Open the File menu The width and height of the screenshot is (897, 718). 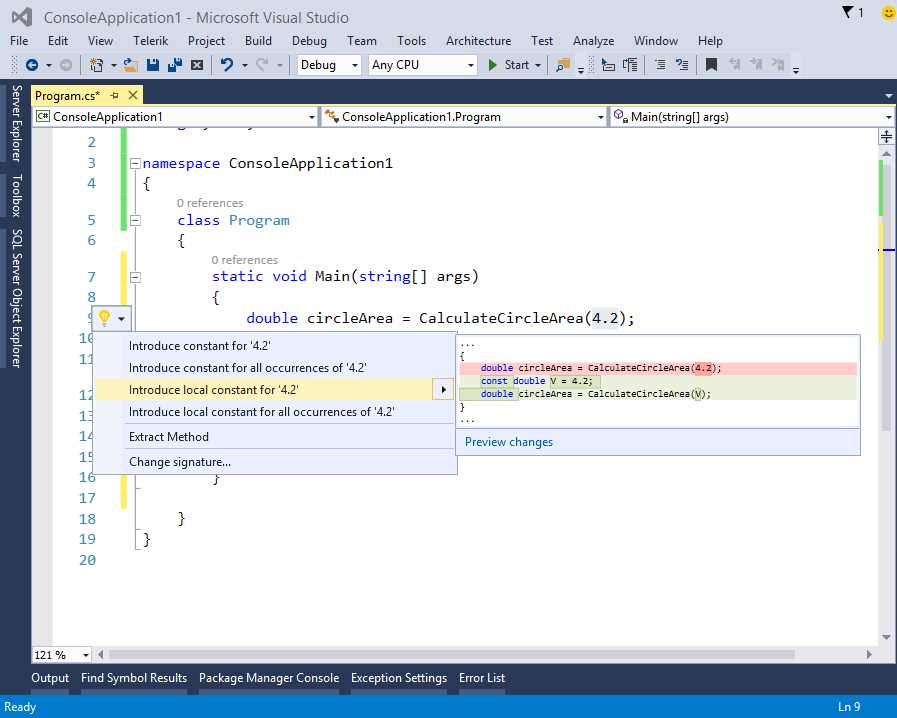pos(19,41)
